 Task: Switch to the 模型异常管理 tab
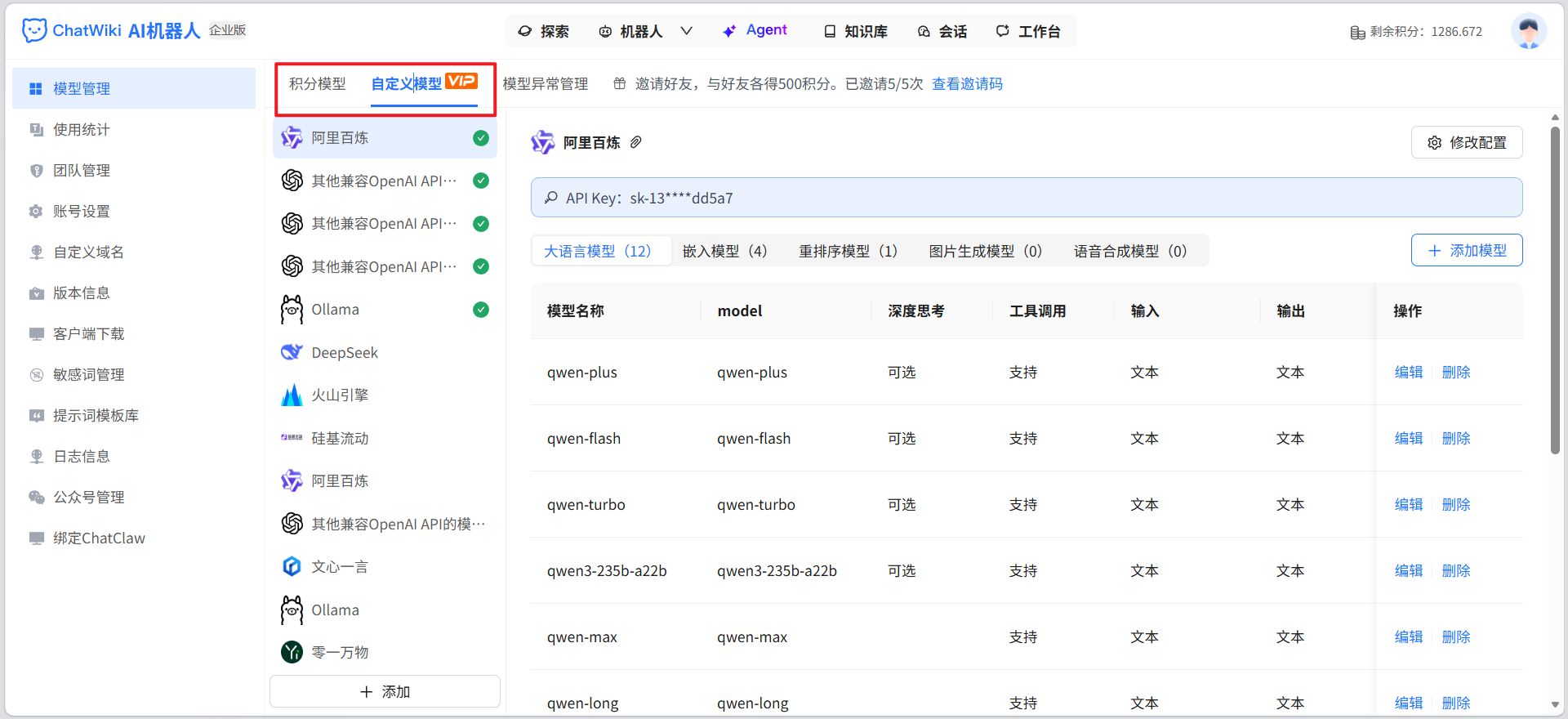pyautogui.click(x=546, y=83)
